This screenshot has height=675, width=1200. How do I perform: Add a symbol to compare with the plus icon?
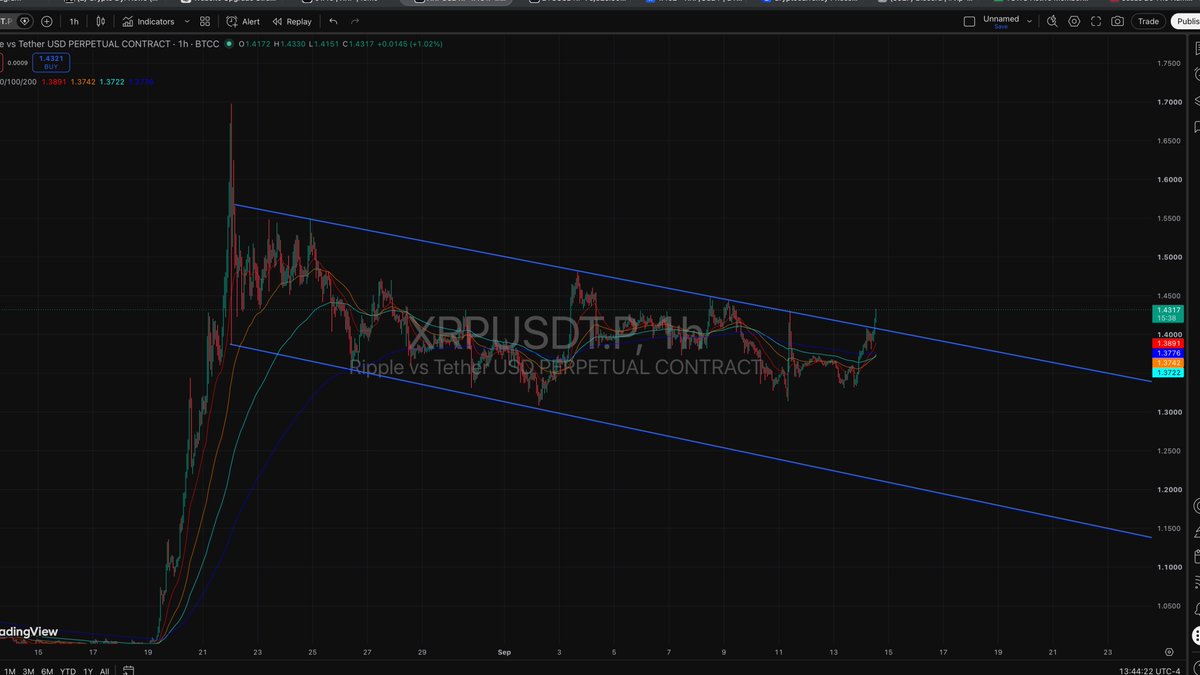coord(47,21)
